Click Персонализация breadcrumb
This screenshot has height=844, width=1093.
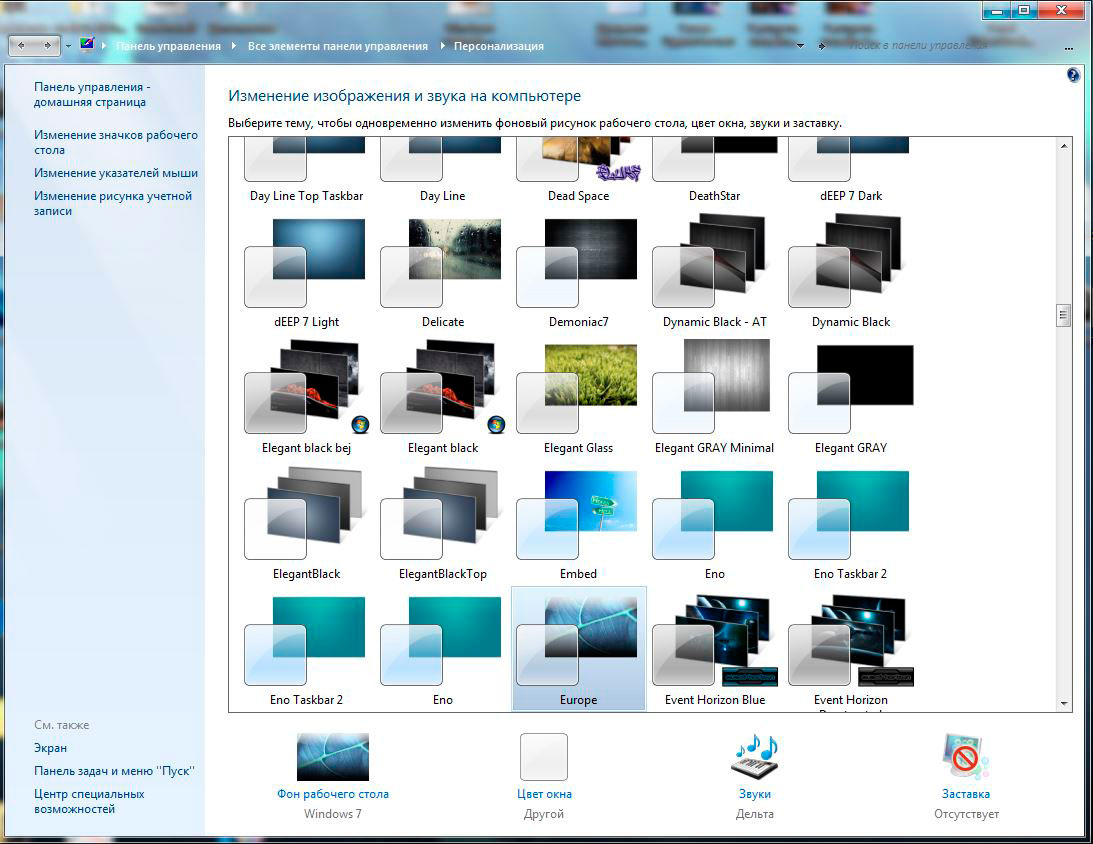click(x=498, y=46)
